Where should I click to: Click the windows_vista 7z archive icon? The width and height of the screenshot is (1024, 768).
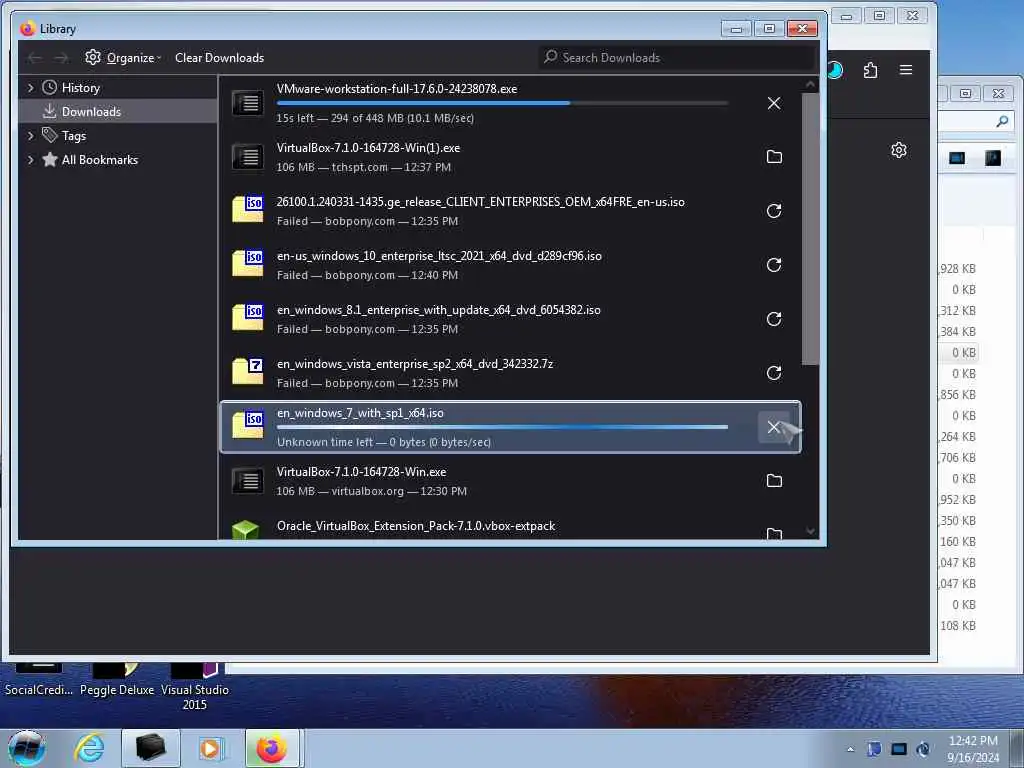coord(248,371)
